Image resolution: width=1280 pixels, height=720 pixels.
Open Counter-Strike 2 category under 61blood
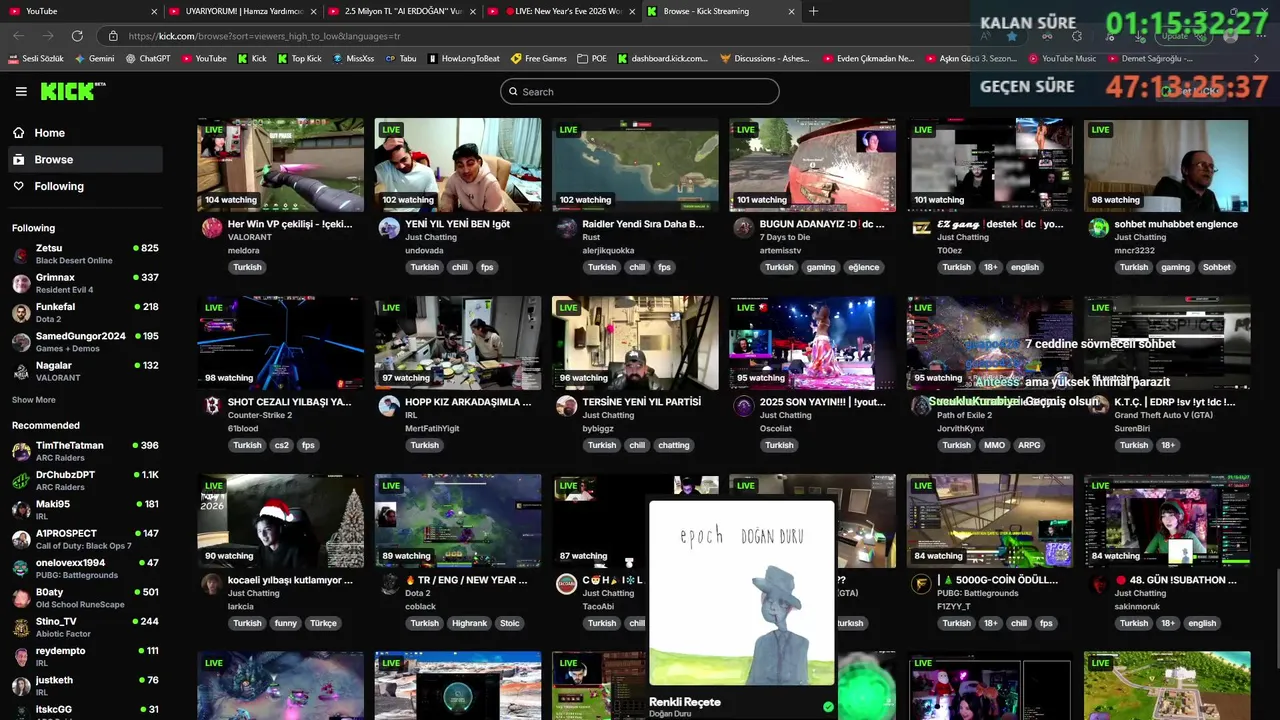(x=260, y=415)
